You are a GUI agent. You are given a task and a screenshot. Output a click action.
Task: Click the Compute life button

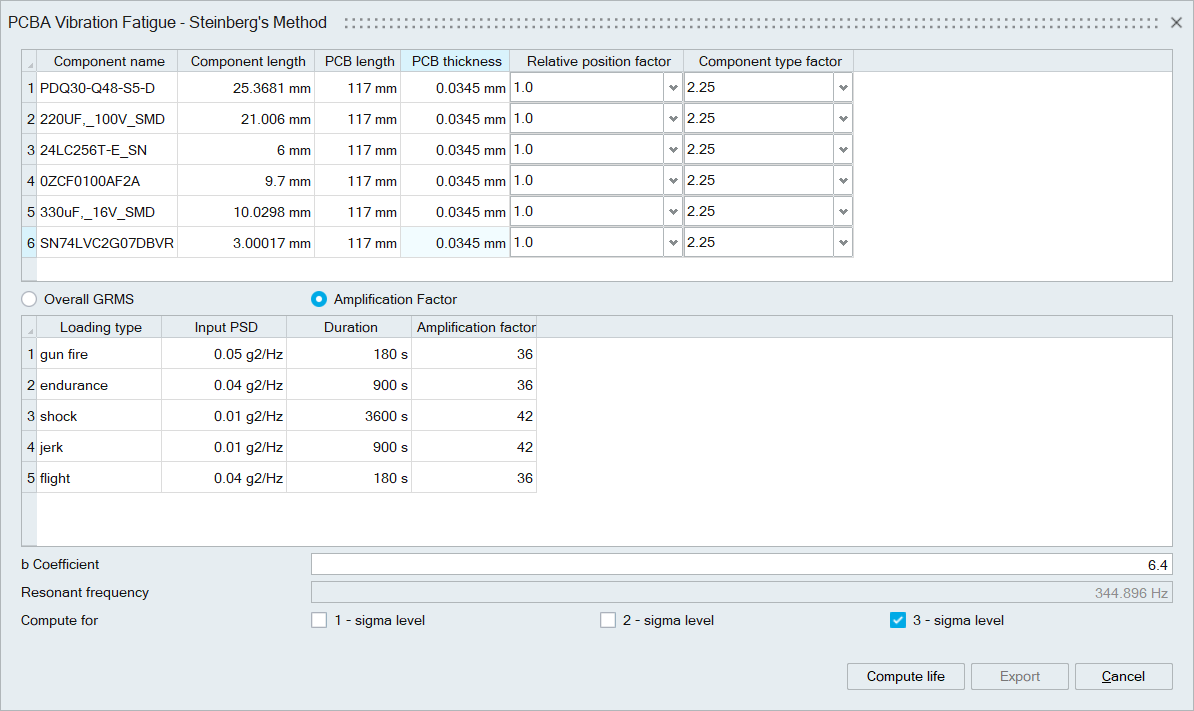[x=905, y=676]
